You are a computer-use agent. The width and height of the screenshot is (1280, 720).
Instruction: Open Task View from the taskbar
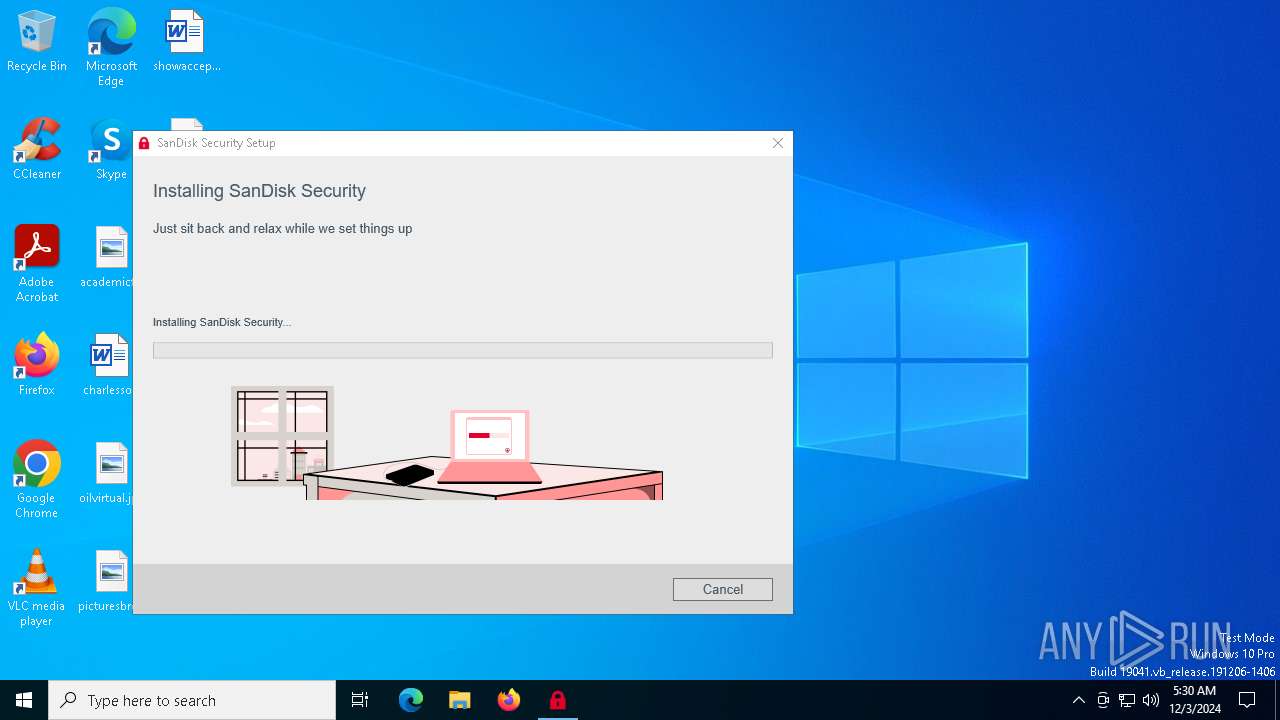pyautogui.click(x=360, y=700)
